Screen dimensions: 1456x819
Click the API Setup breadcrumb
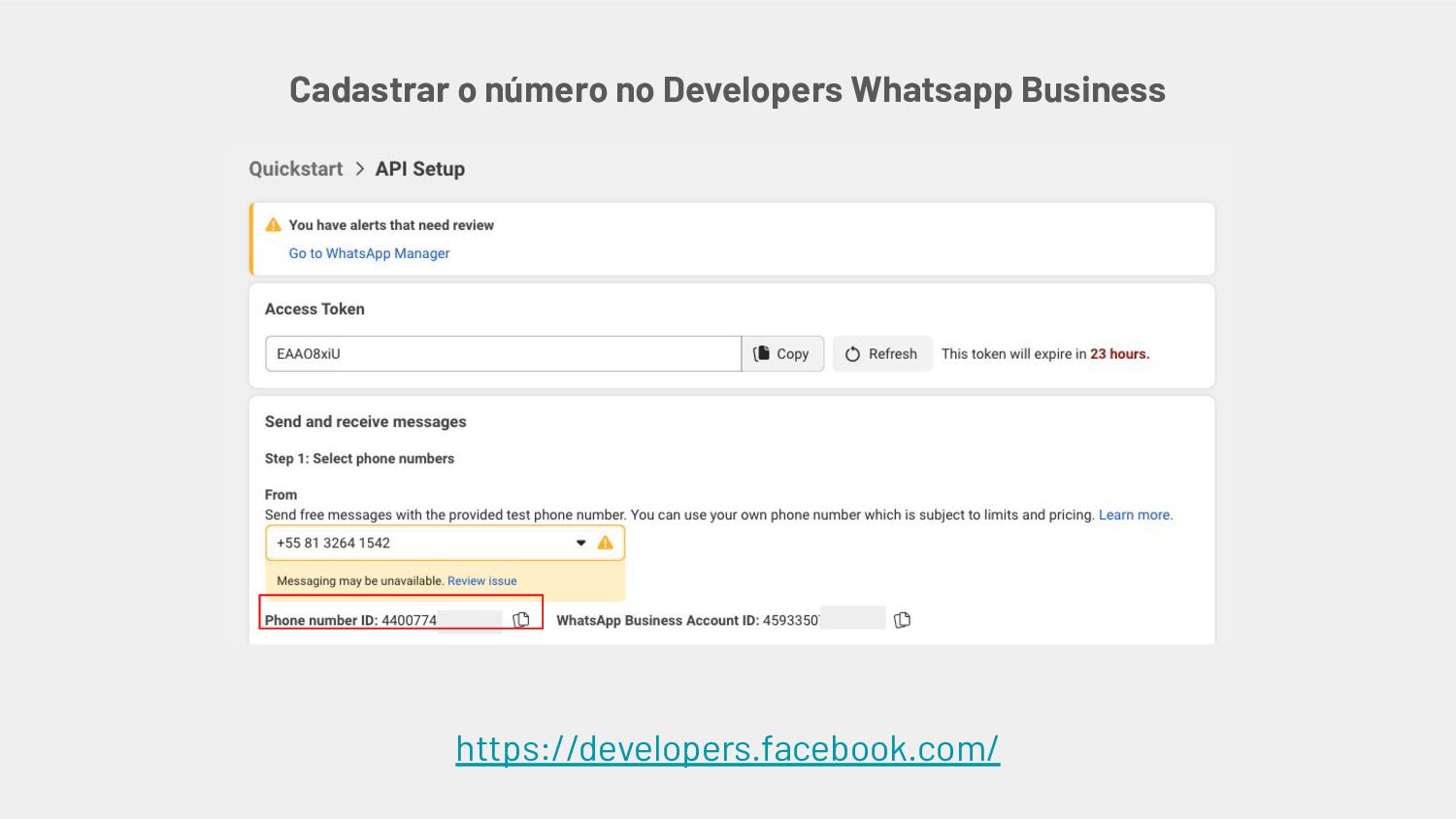click(x=420, y=169)
